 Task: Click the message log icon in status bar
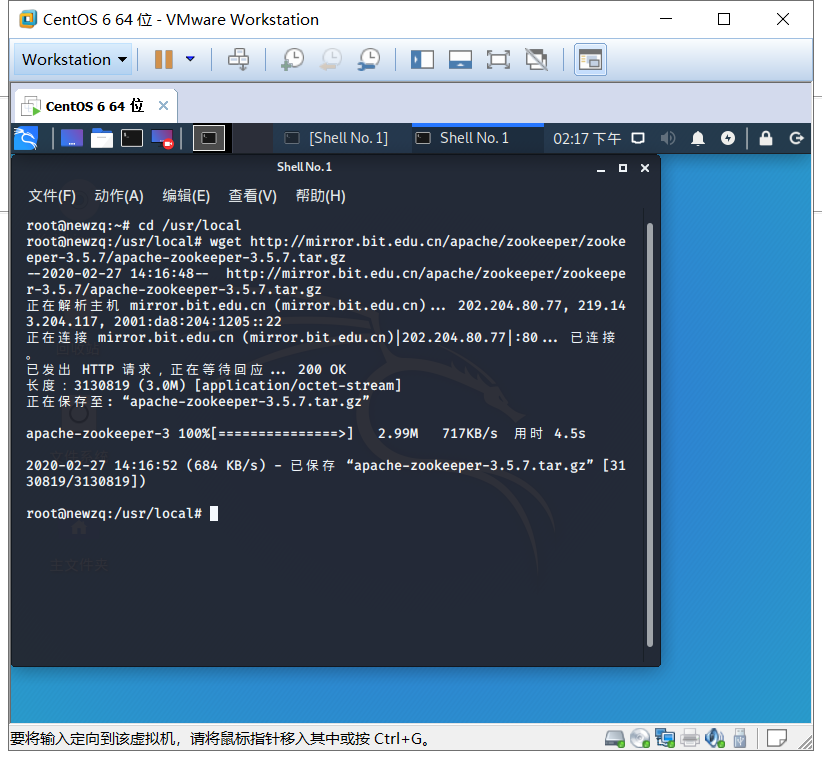click(776, 739)
